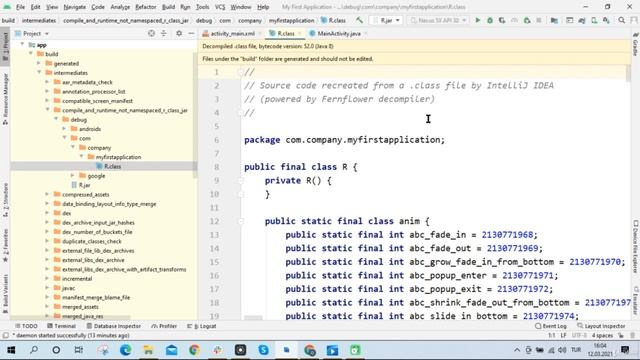Collapse the build folder
The height and width of the screenshot is (360, 640).
(x=31, y=54)
